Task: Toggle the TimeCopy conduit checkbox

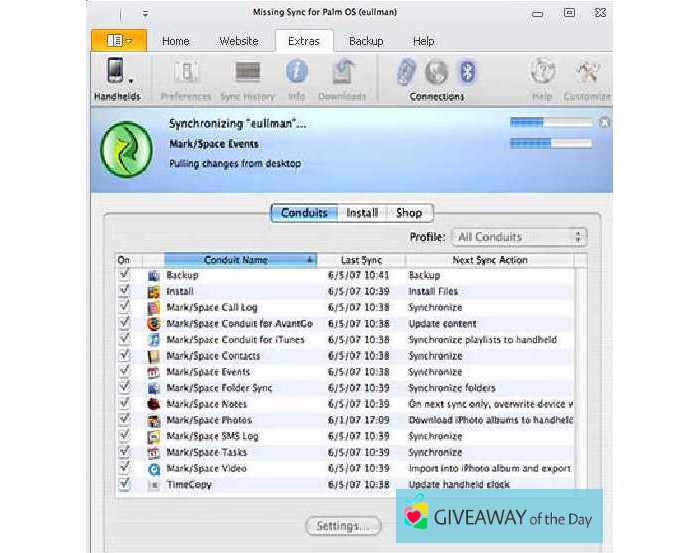Action: 124,484
